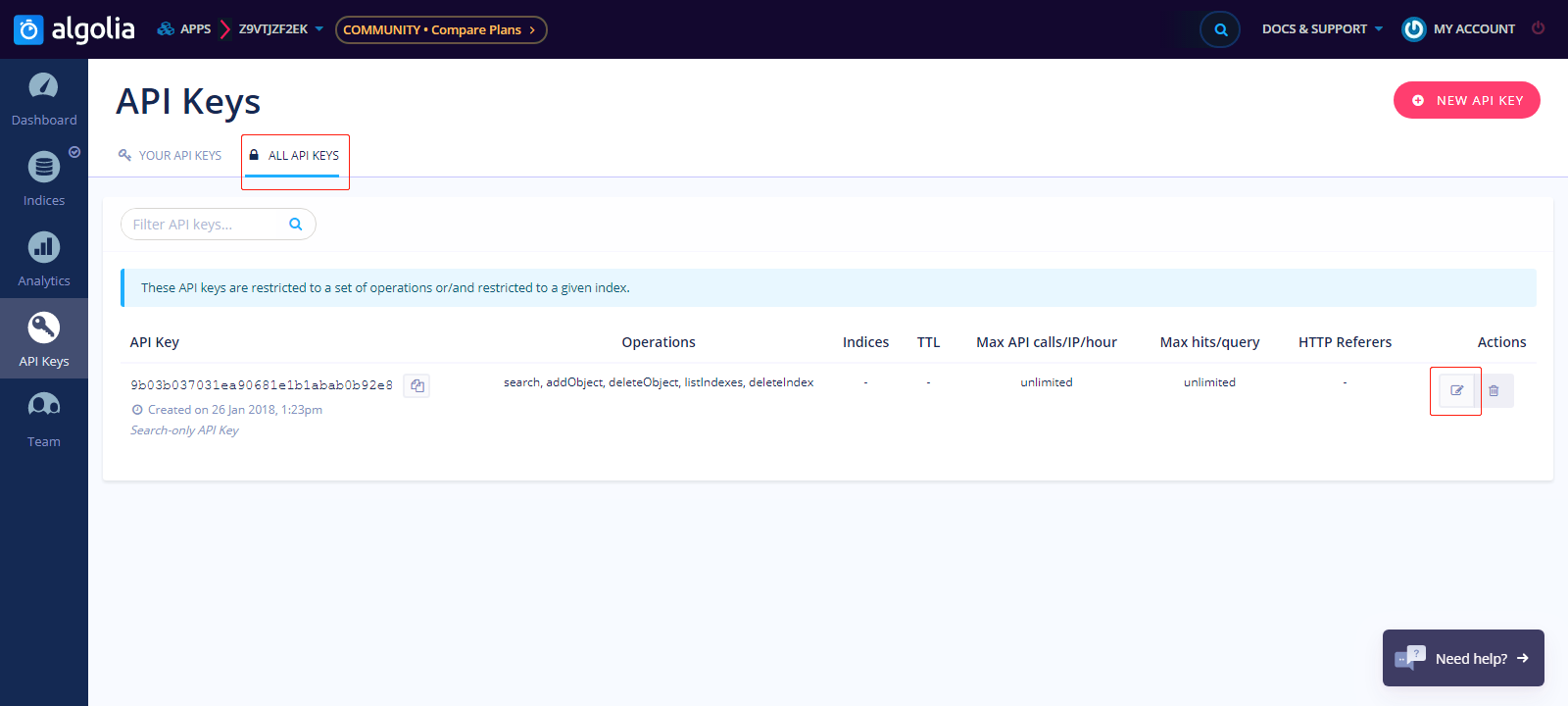Viewport: 1568px width, 706px height.
Task: Switch to ALL API KEYS tab
Action: 294,156
